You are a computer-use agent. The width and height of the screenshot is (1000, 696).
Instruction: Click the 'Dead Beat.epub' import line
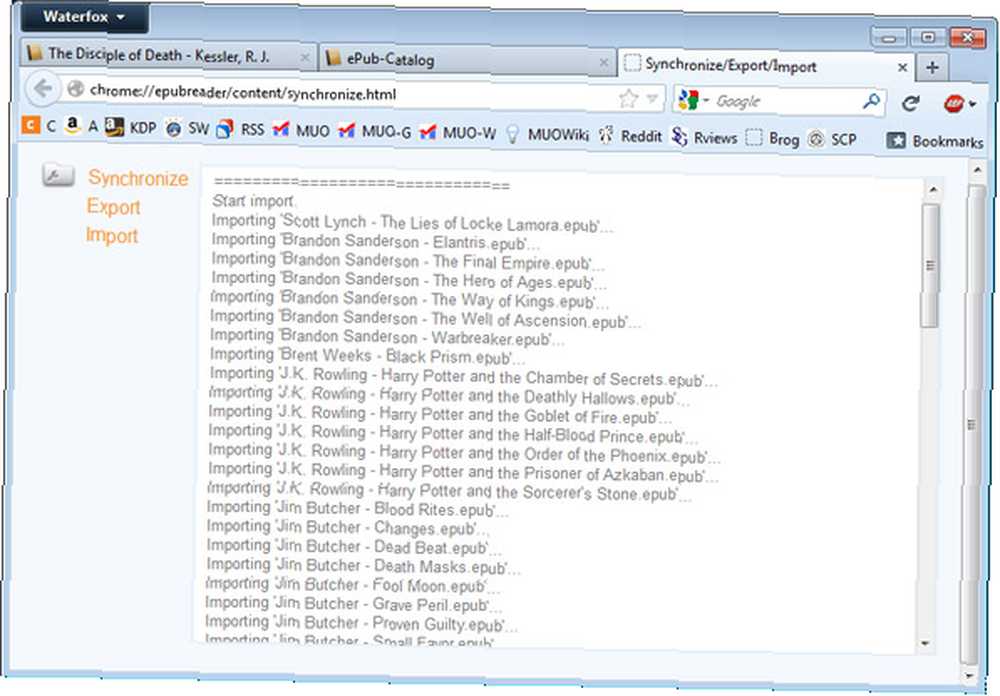354,547
